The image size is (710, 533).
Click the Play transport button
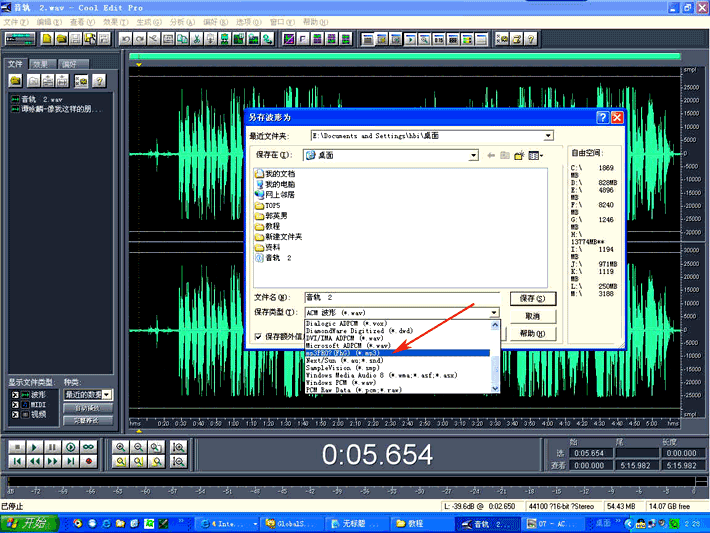tap(35, 446)
